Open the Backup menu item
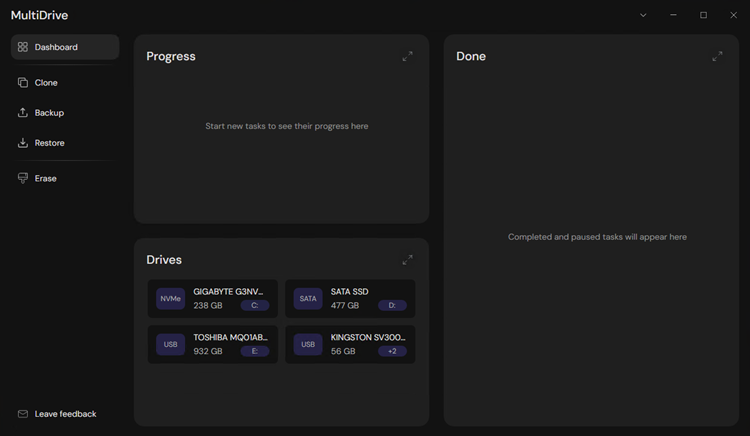The image size is (750, 436). click(49, 113)
